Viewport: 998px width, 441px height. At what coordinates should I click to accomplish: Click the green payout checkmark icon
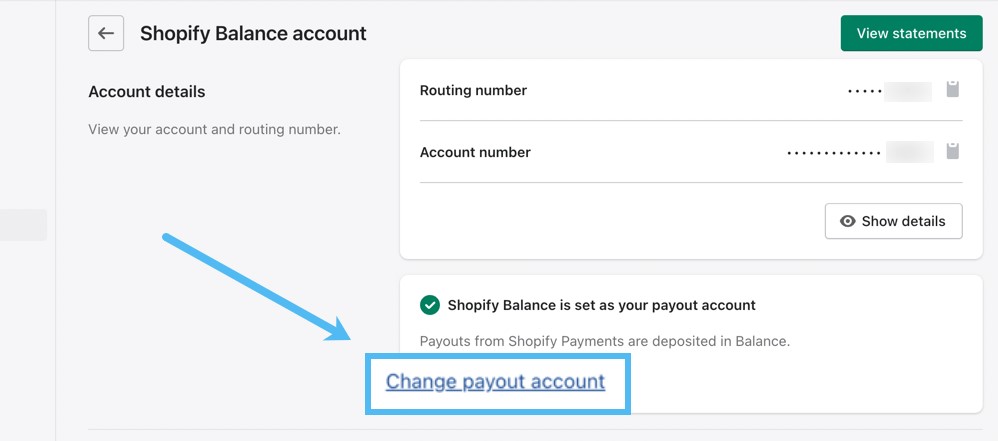coord(430,305)
